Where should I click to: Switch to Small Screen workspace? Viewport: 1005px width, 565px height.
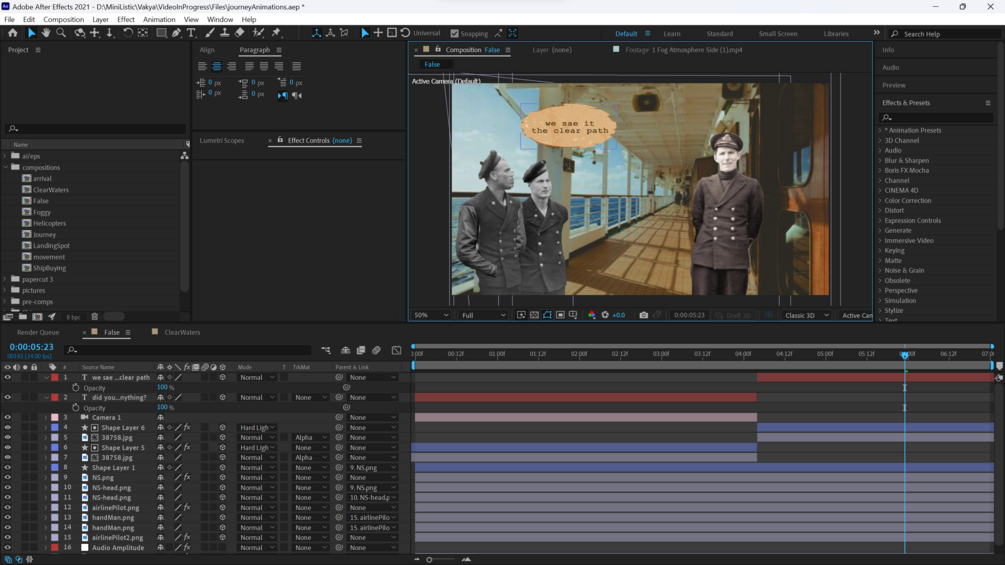778,34
